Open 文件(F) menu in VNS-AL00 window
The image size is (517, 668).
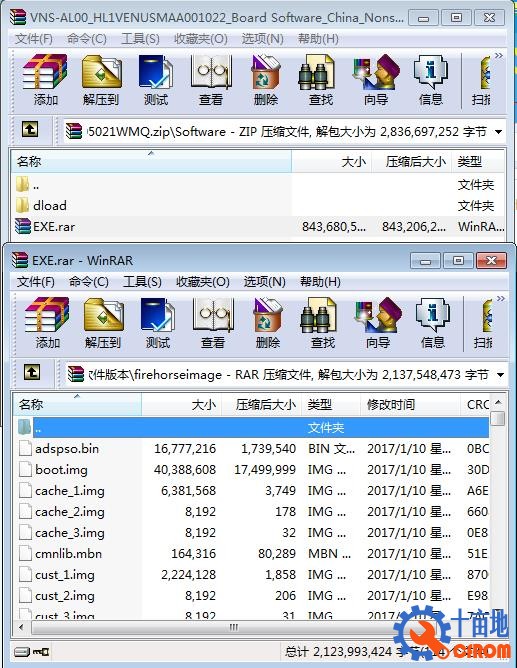[x=34, y=39]
